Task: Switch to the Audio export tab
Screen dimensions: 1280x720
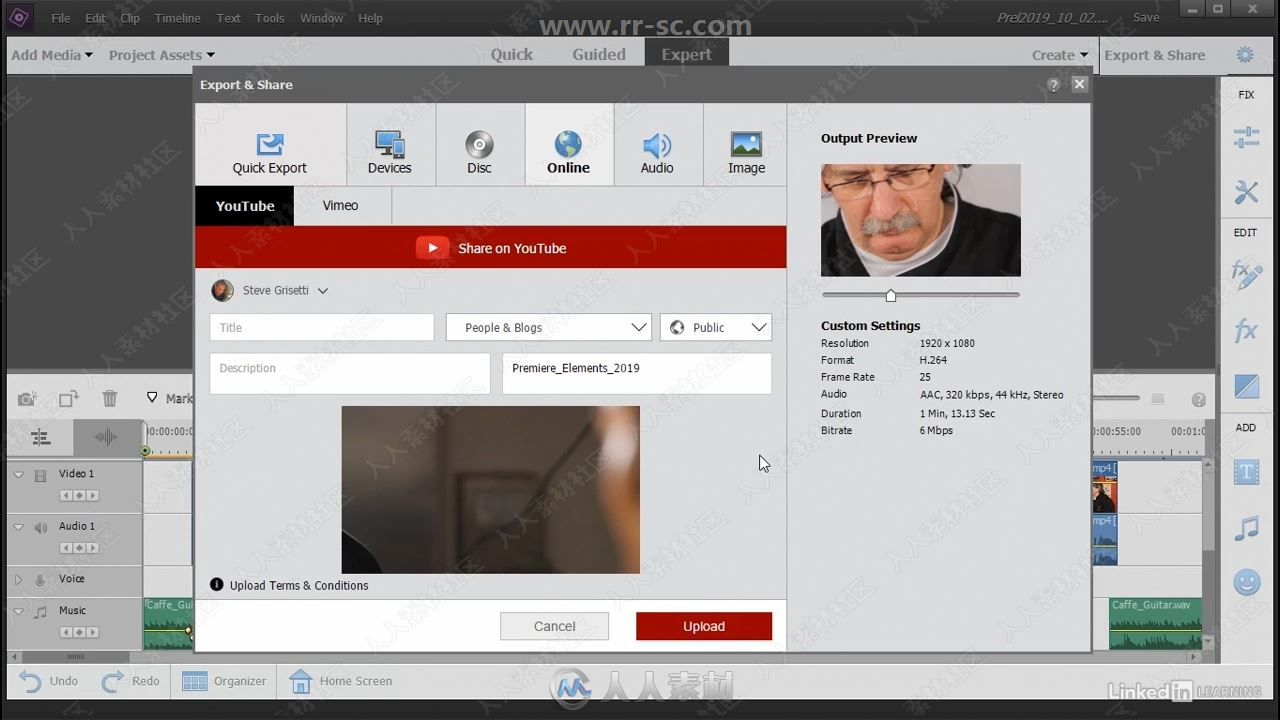Action: point(657,145)
